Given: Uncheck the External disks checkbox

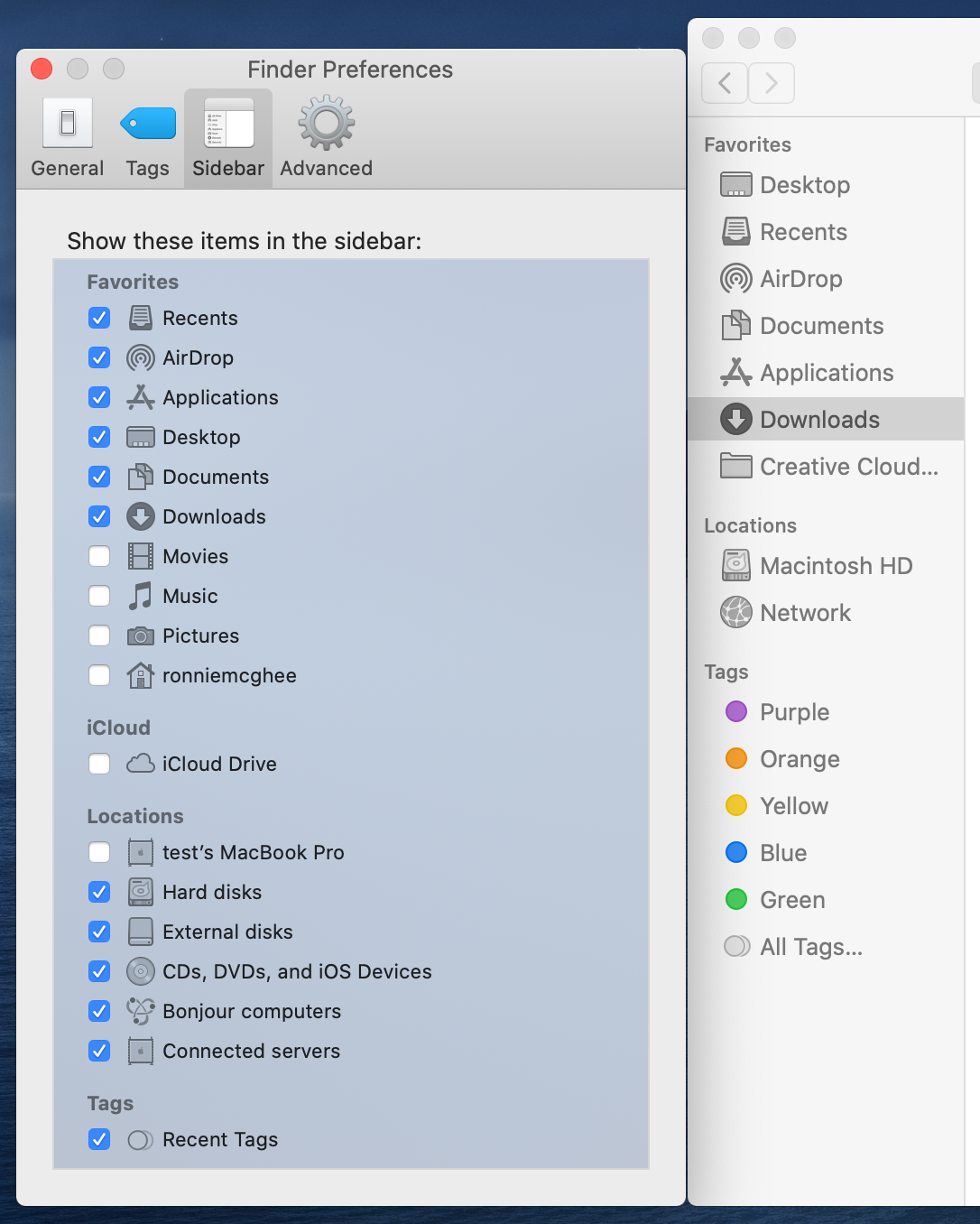Looking at the screenshot, I should 99,932.
